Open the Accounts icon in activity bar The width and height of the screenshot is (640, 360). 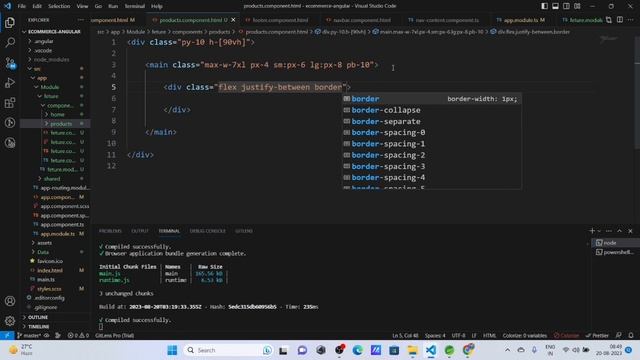click(x=10, y=301)
